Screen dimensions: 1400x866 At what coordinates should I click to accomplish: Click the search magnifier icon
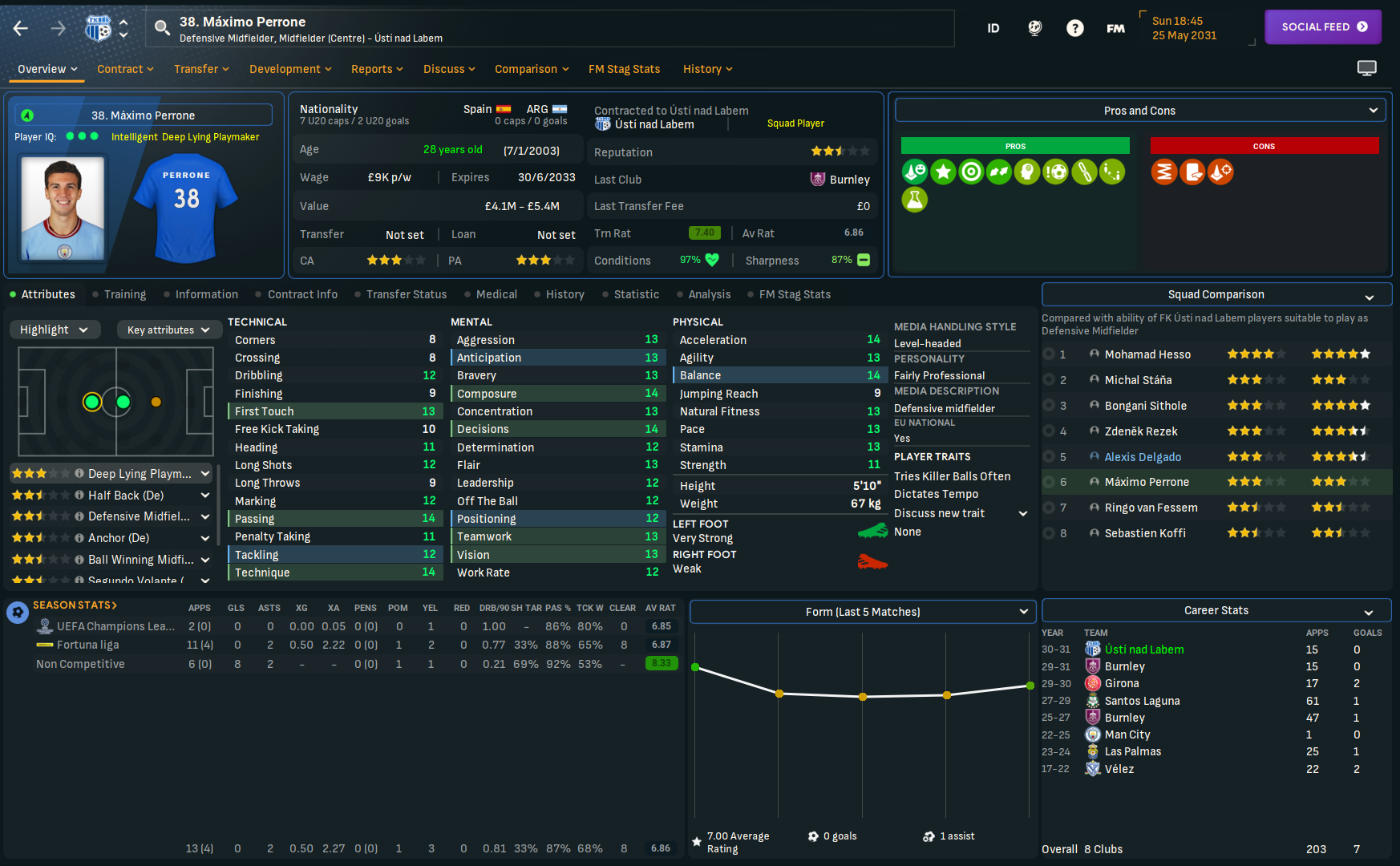162,28
